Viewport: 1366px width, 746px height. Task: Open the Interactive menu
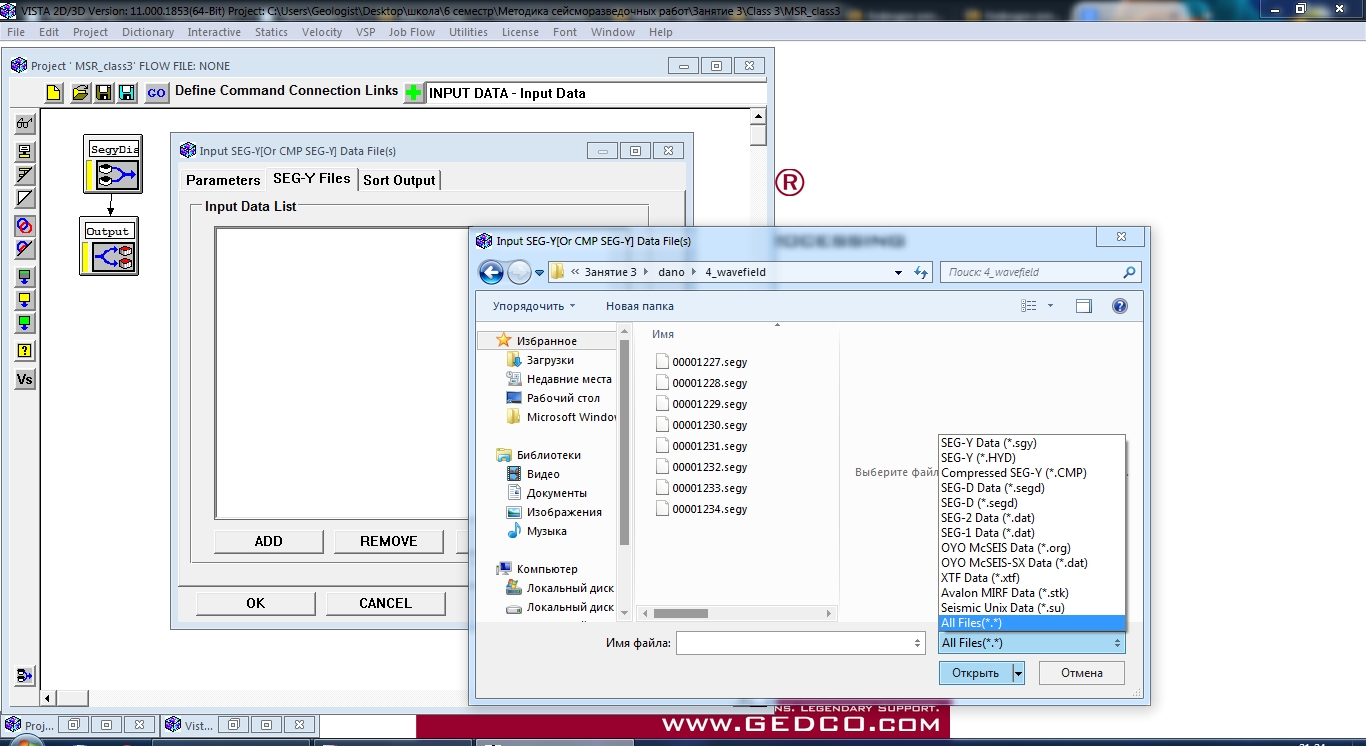pyautogui.click(x=214, y=32)
